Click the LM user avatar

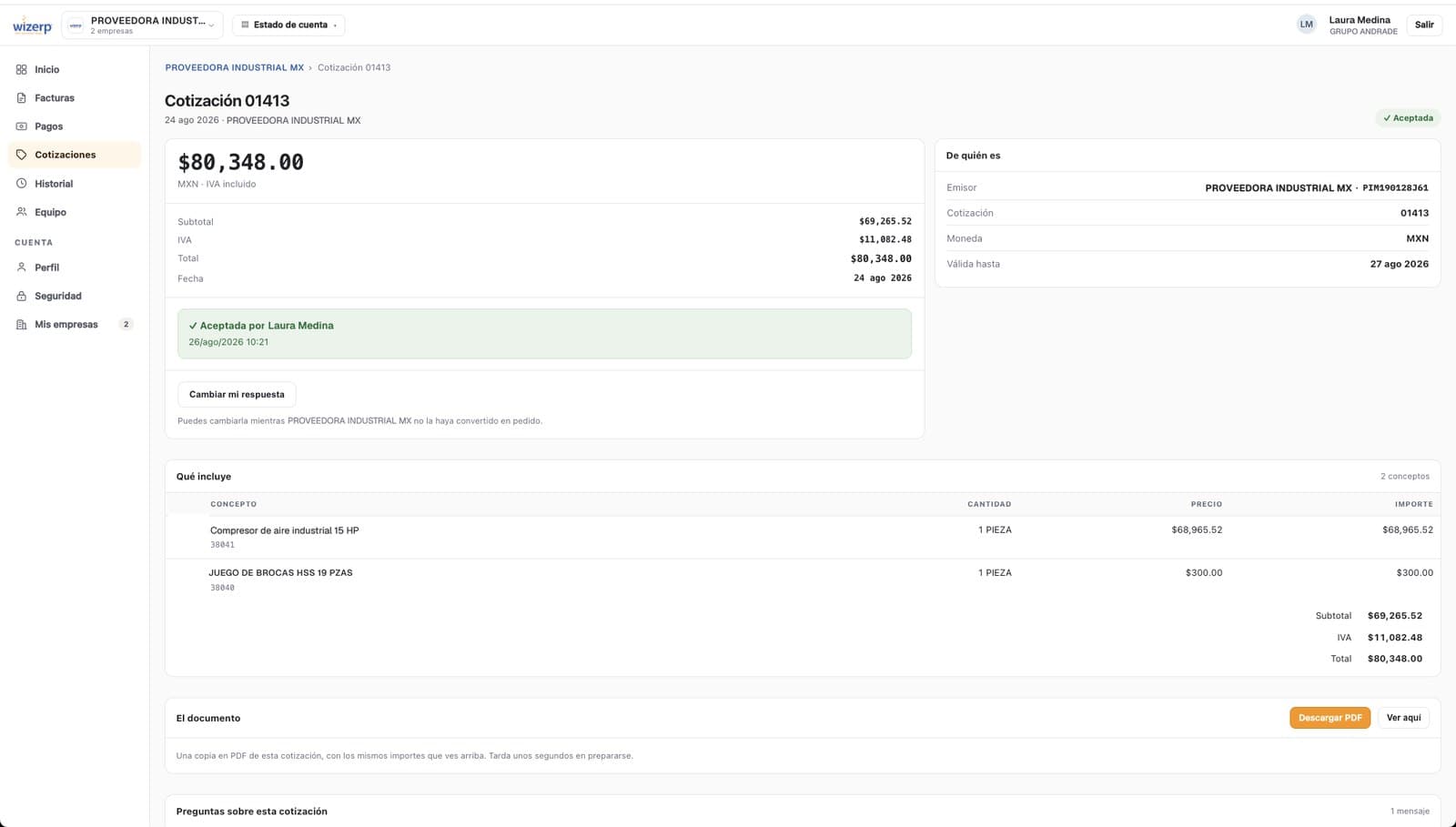[x=1307, y=25]
